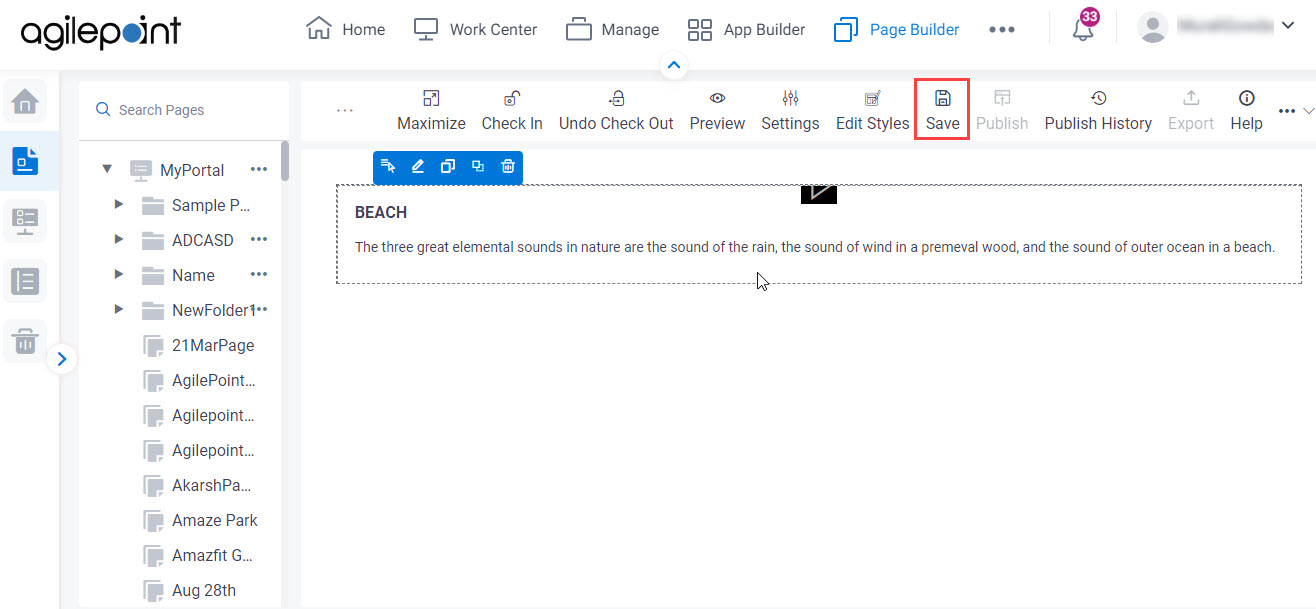This screenshot has height=609, width=1316.
Task: Click the sidebar list layout icon
Action: click(25, 281)
